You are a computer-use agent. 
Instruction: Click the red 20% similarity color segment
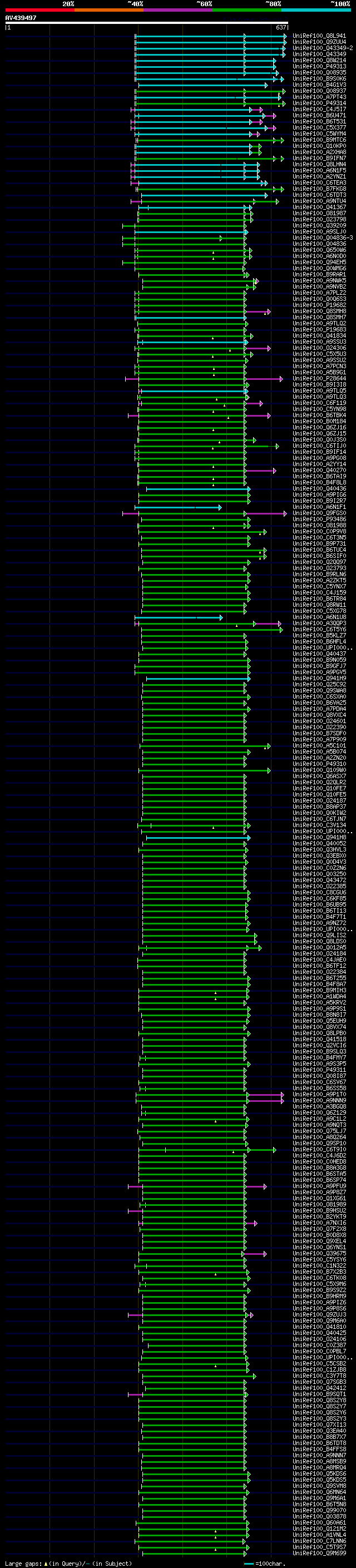click(x=40, y=11)
